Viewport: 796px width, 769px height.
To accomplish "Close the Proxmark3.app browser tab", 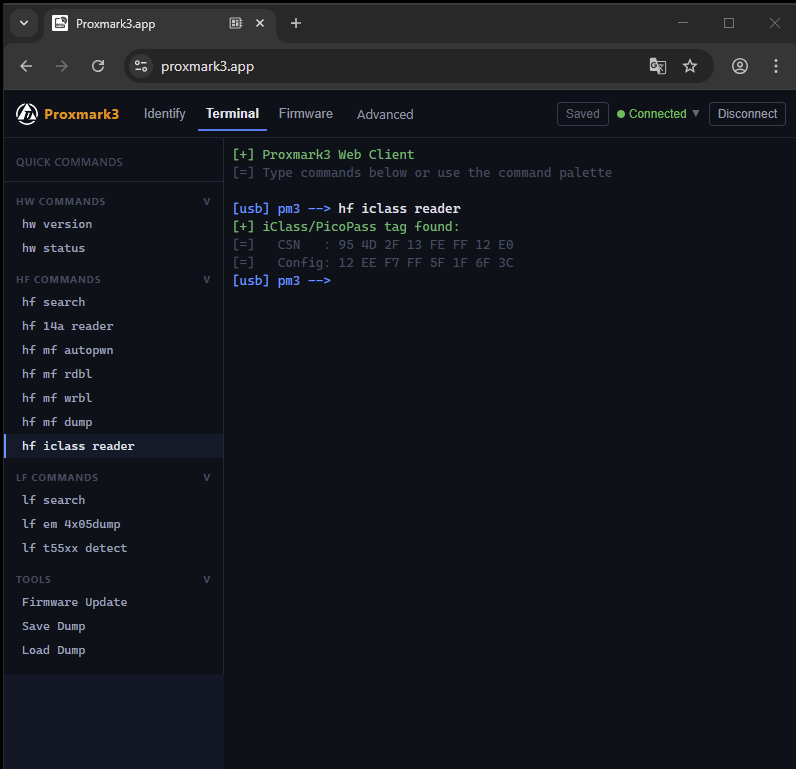I will point(260,23).
